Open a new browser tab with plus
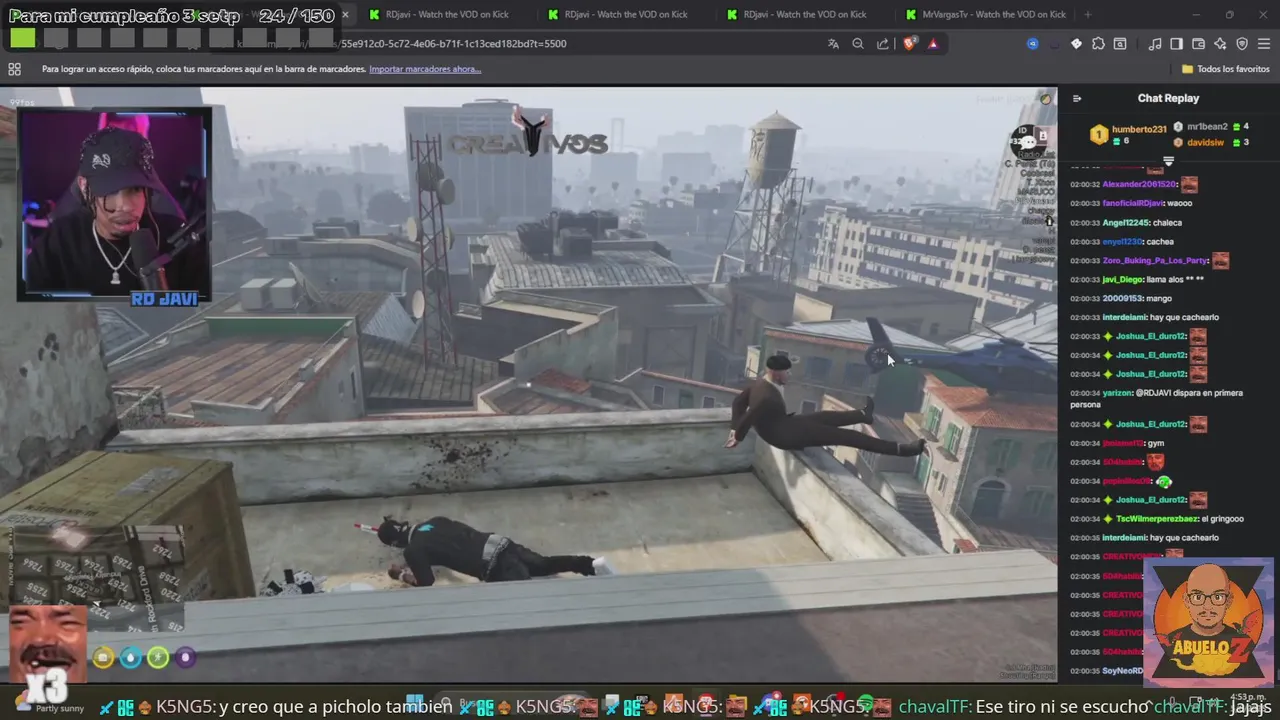Viewport: 1280px width, 720px height. pos(1088,15)
